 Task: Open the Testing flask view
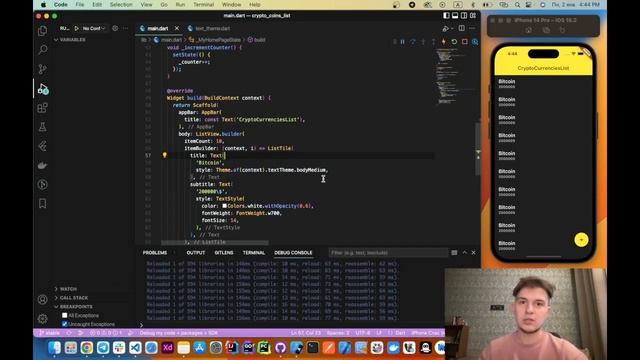pyautogui.click(x=42, y=127)
